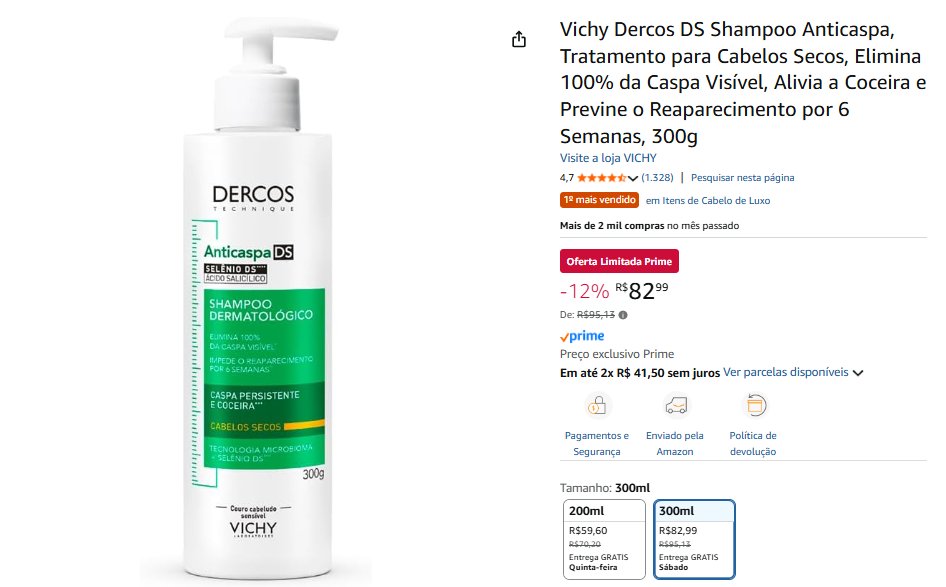Viewport: 946px width, 587px height.
Task: Click the Oferta Limitada Prime badge
Action: pyautogui.click(x=619, y=261)
